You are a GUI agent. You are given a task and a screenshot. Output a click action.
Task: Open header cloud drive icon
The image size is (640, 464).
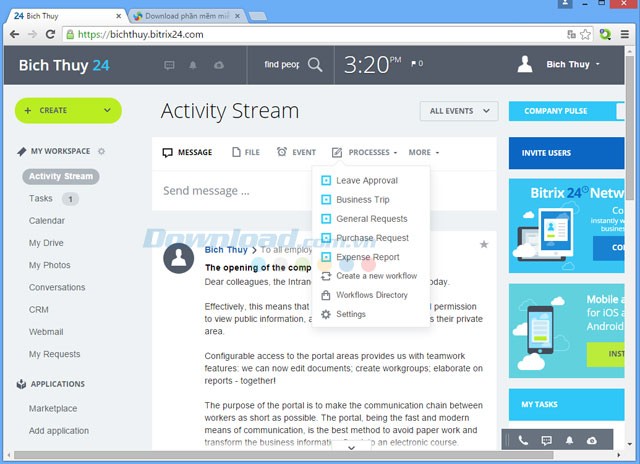coord(219,65)
